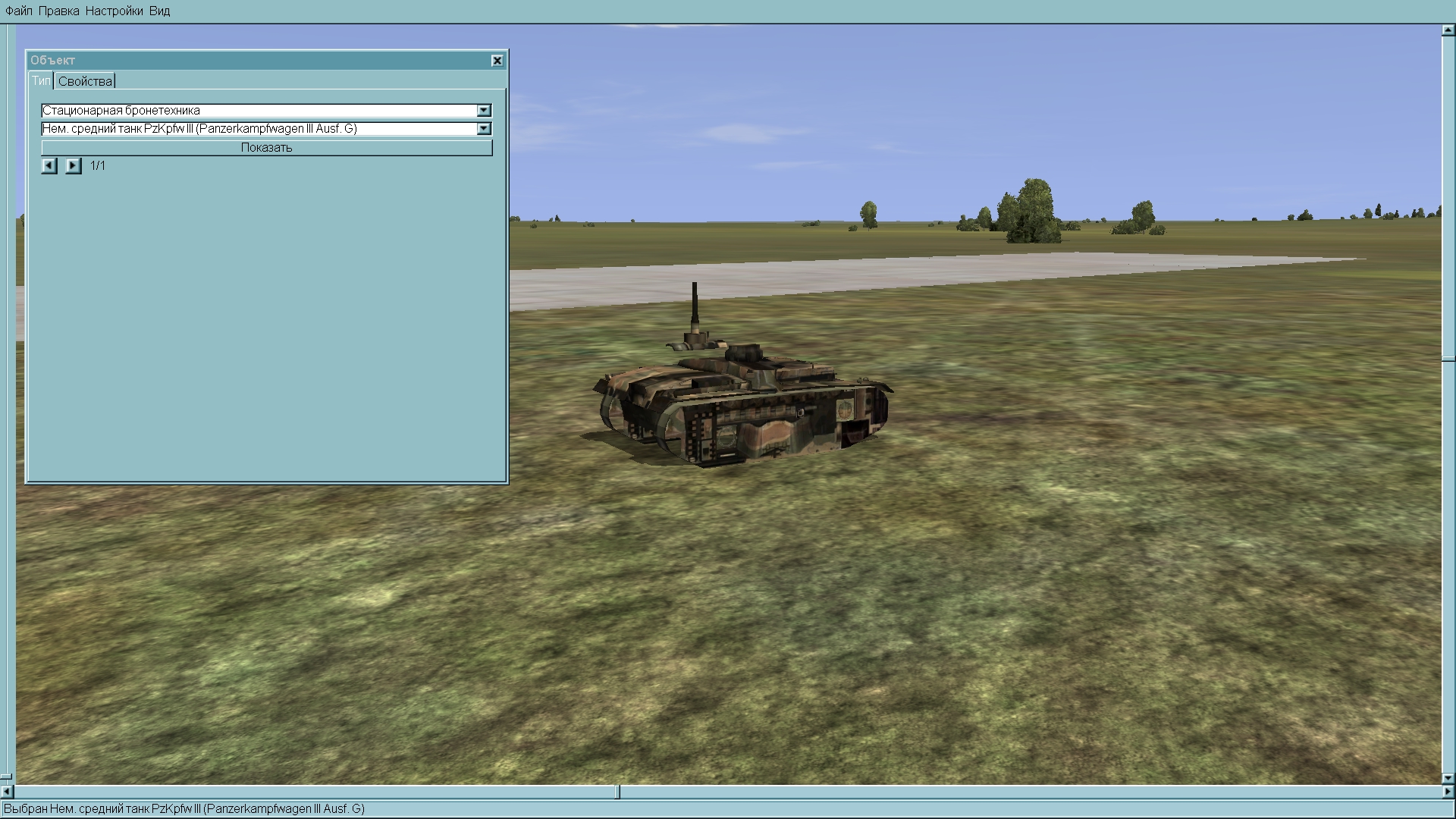Open the Файл menu
The height and width of the screenshot is (819, 1456).
click(x=19, y=11)
